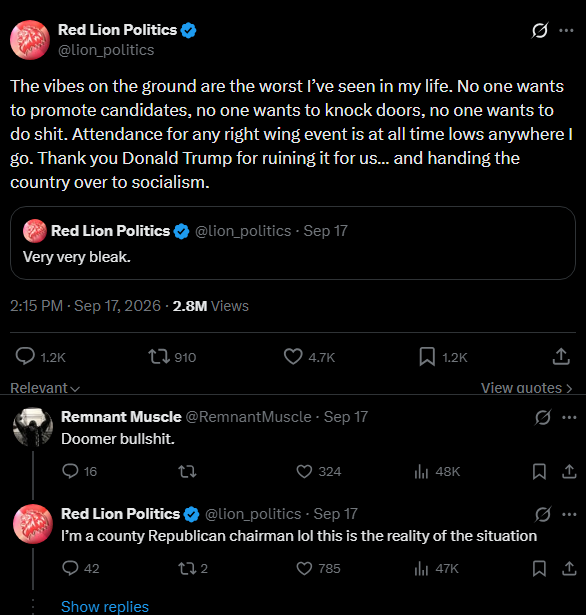
Task: Expand the Relevant sort dropdown
Action: pyautogui.click(x=45, y=388)
